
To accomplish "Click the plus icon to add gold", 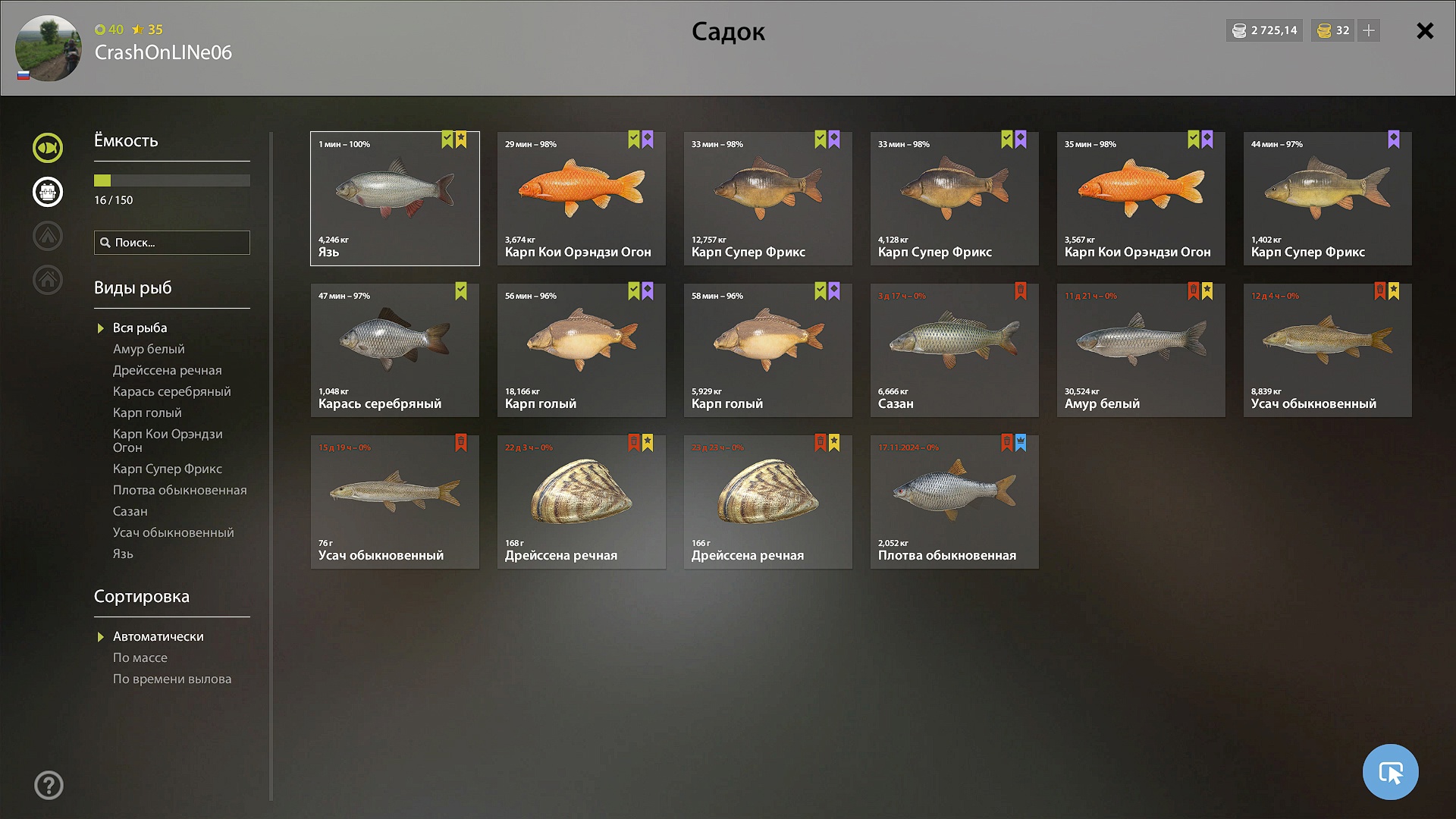I will [1369, 30].
